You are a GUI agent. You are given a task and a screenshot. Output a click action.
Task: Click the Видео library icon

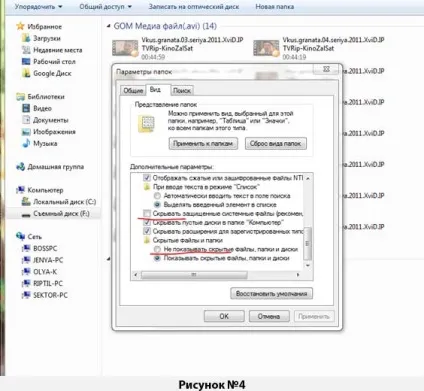click(26, 108)
